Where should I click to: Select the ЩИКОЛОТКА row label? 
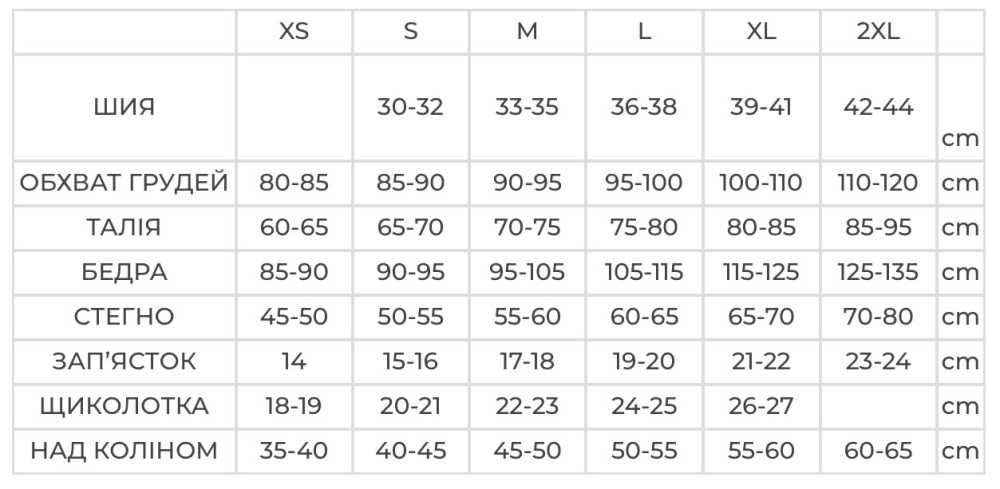(124, 406)
